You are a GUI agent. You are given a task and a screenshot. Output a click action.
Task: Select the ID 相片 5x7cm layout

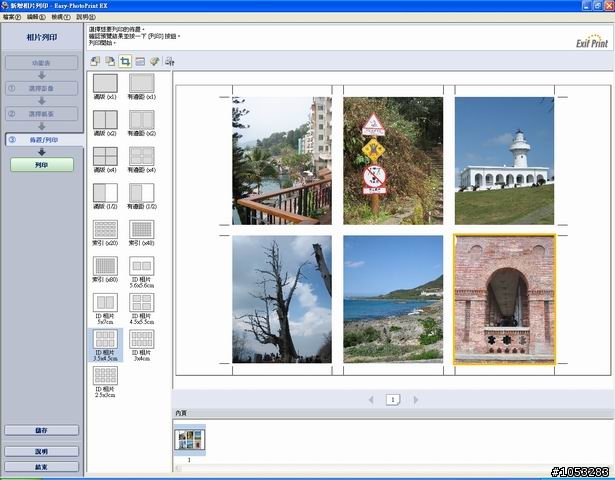click(x=105, y=303)
